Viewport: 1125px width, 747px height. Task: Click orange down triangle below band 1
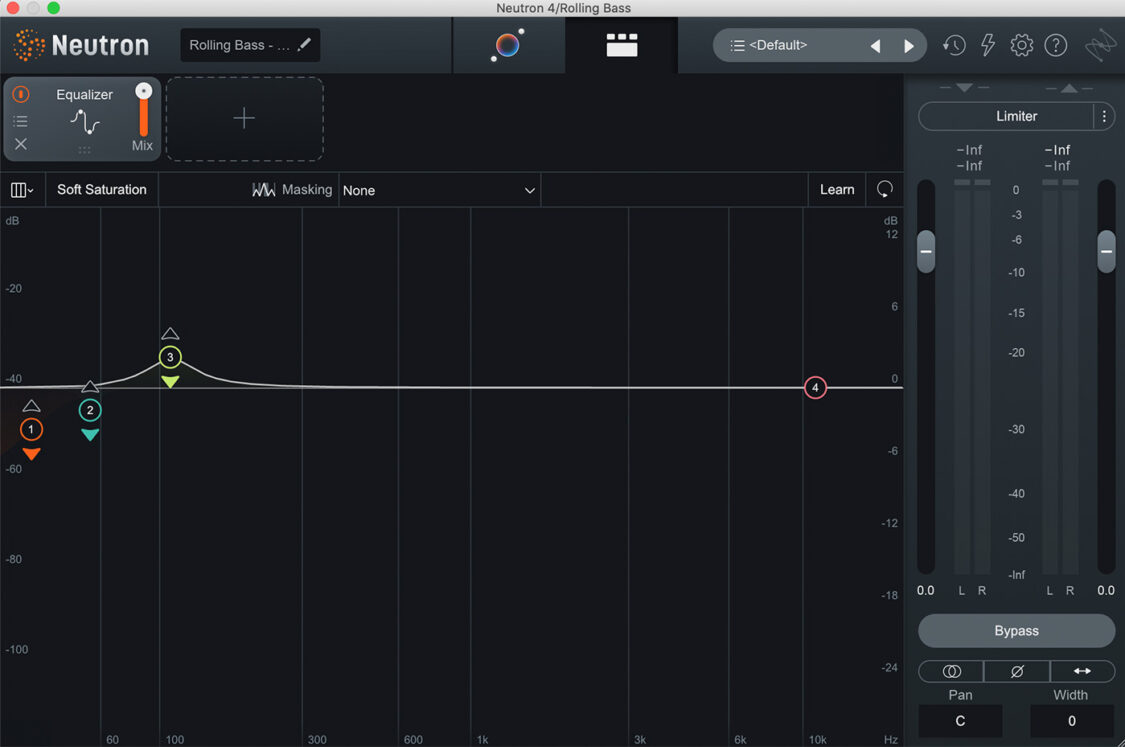(x=31, y=454)
